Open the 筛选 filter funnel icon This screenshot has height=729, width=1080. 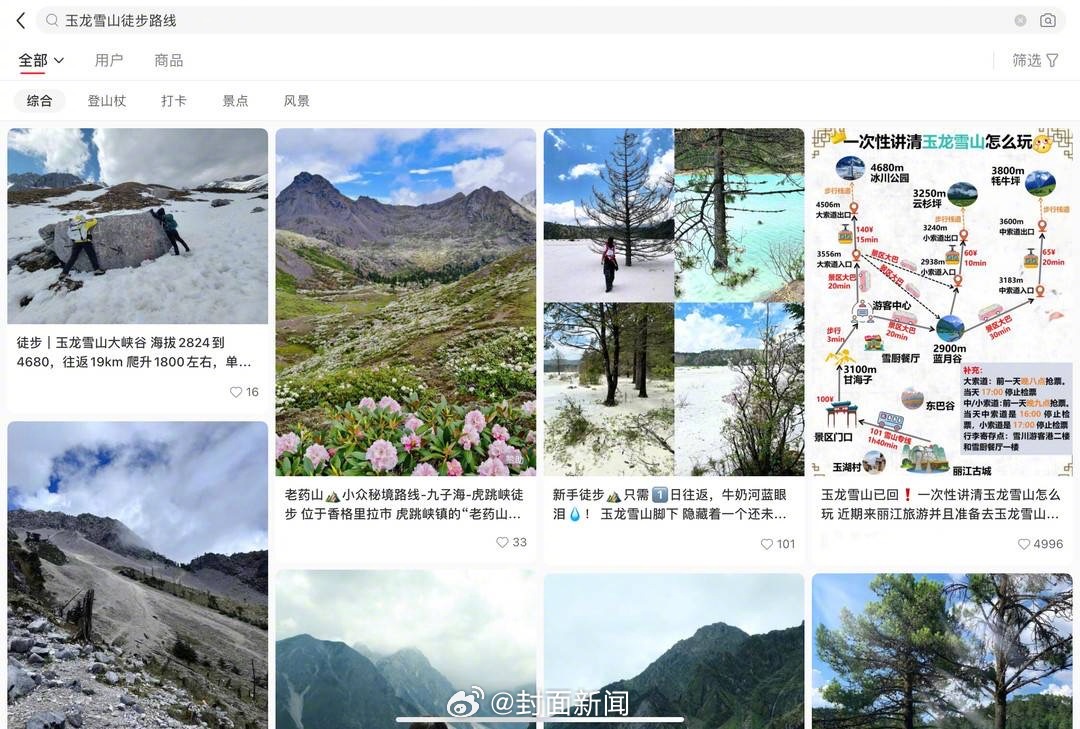[x=1052, y=61]
